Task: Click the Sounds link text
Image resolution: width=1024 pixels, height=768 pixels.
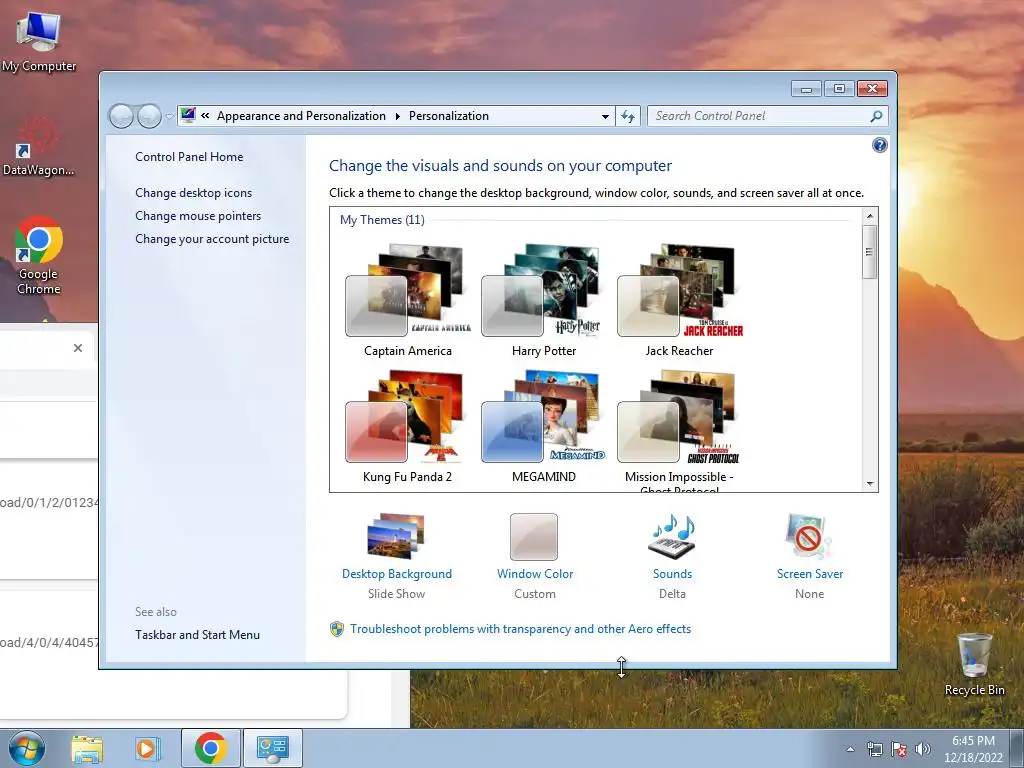Action: (x=672, y=573)
